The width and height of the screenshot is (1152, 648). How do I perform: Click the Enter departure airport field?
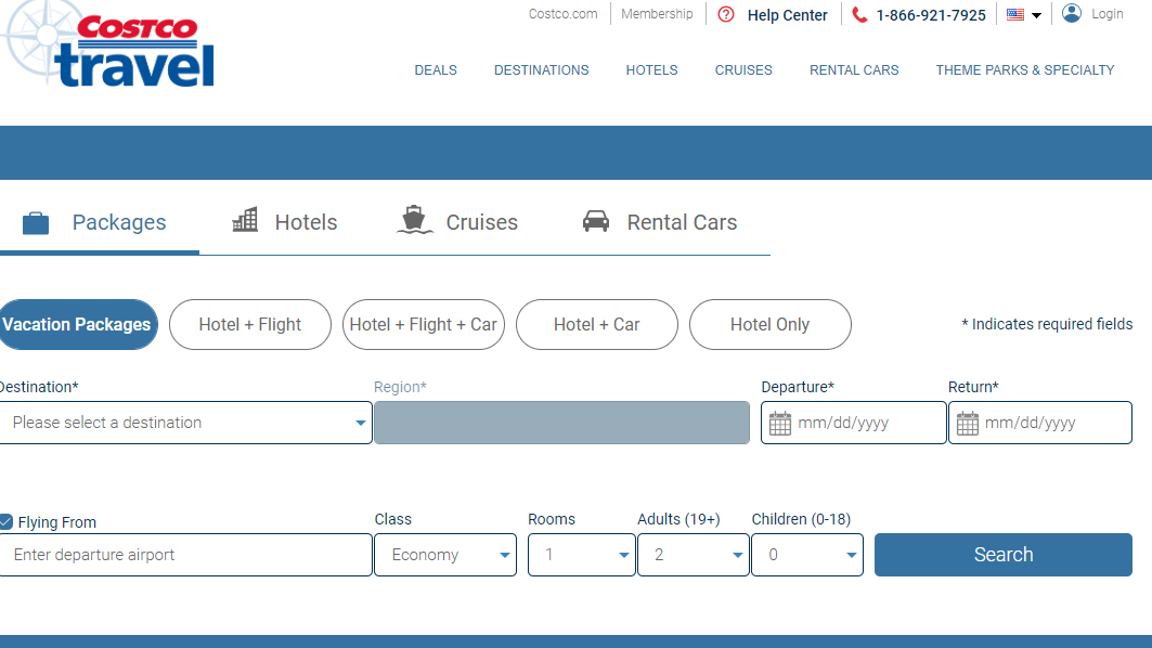point(186,555)
